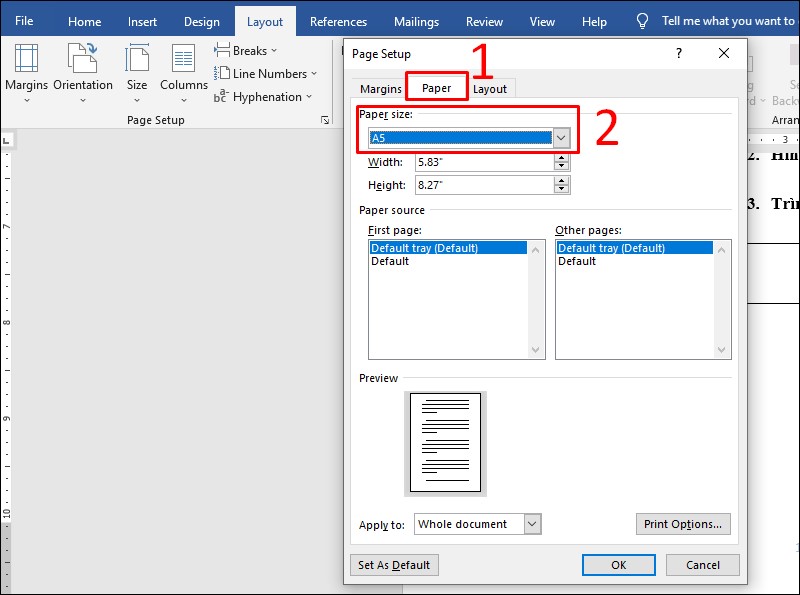
Task: Open Hyphenation options
Action: click(263, 97)
